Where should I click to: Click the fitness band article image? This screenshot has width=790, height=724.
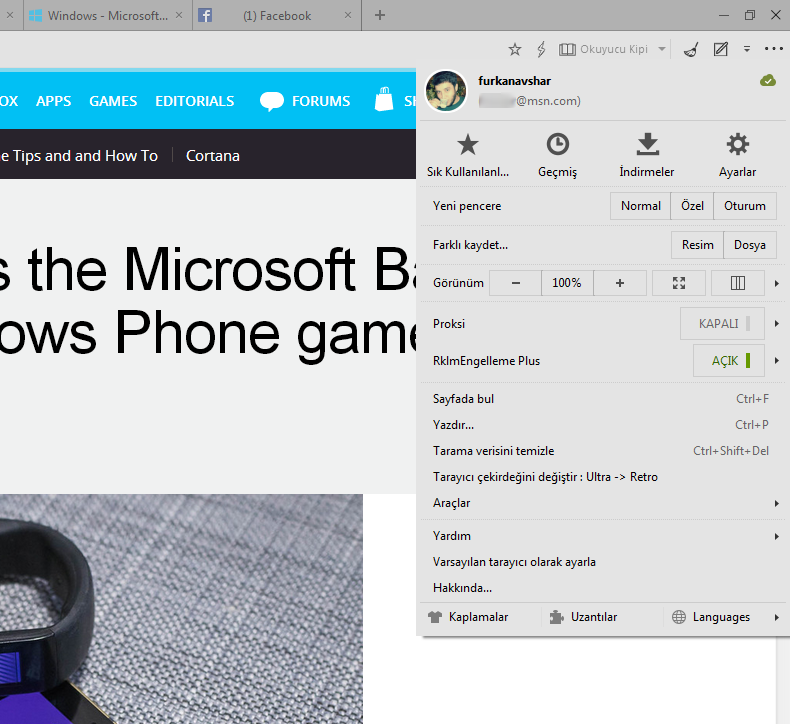point(181,609)
